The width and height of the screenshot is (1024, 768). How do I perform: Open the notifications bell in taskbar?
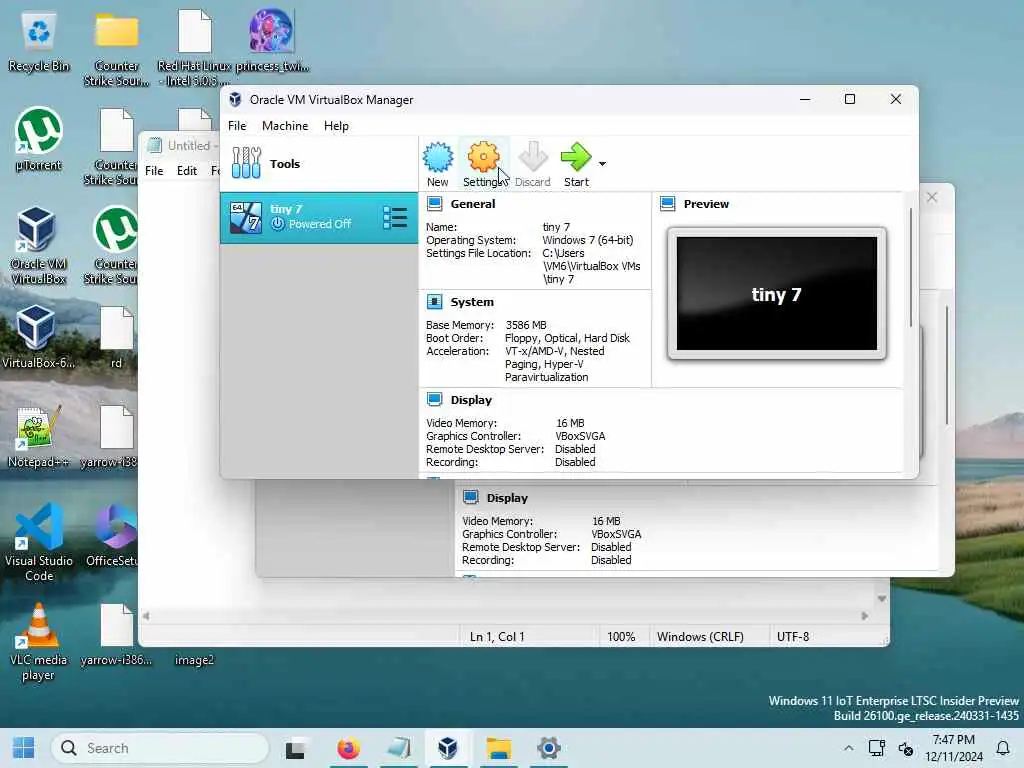(1003, 748)
